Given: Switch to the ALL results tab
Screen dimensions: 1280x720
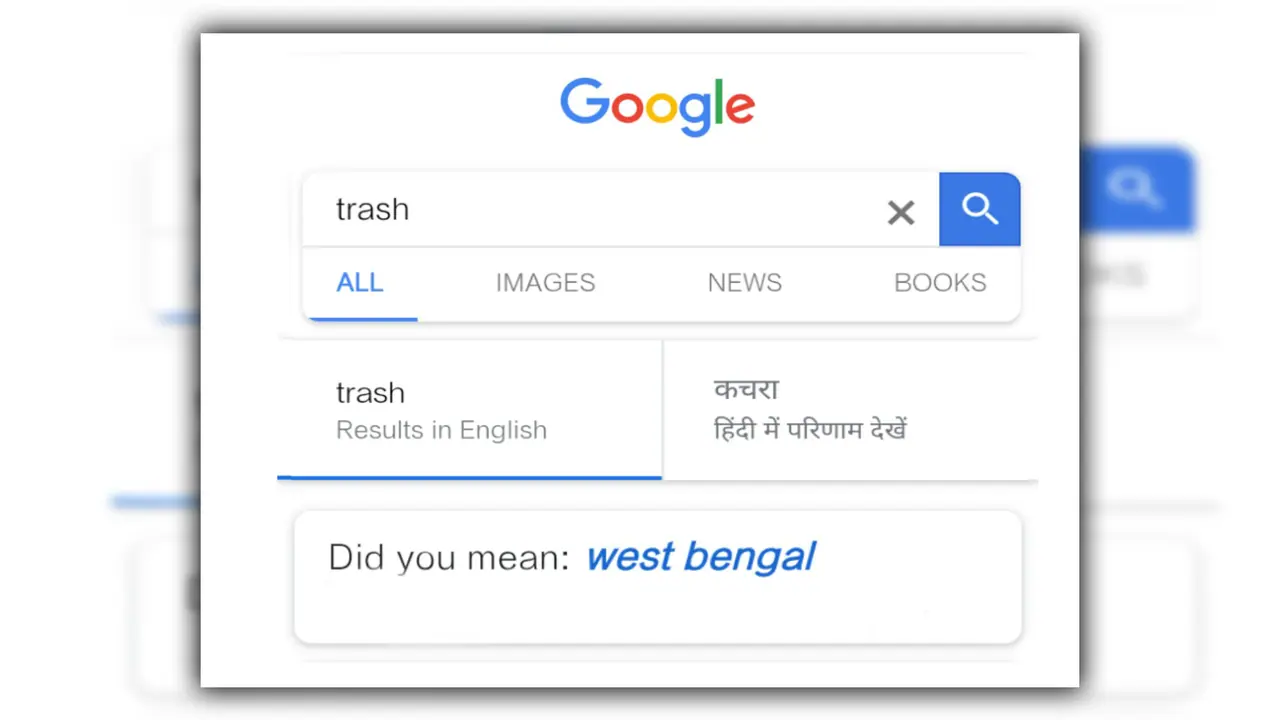Looking at the screenshot, I should (x=360, y=283).
